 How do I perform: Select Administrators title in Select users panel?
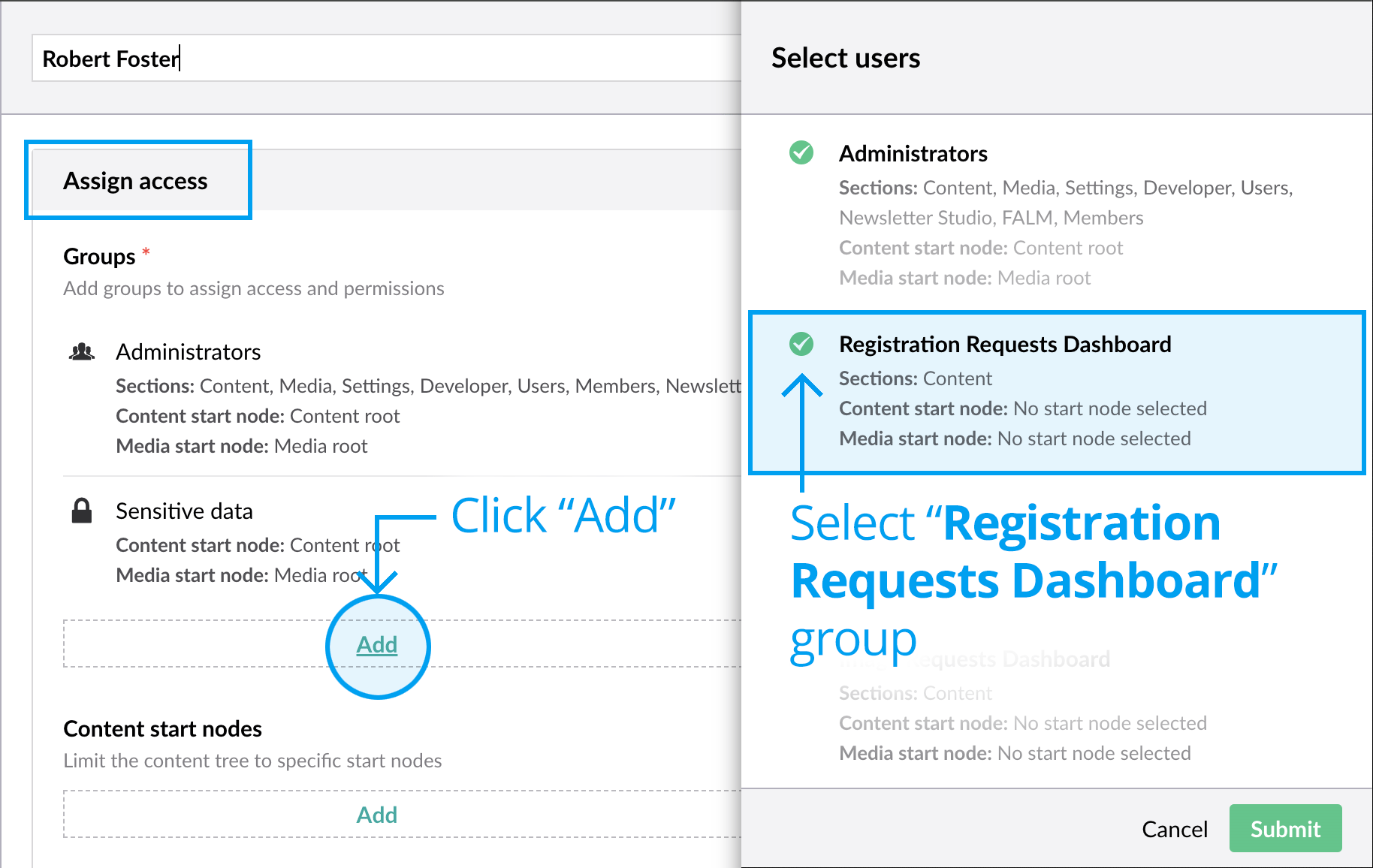point(913,153)
